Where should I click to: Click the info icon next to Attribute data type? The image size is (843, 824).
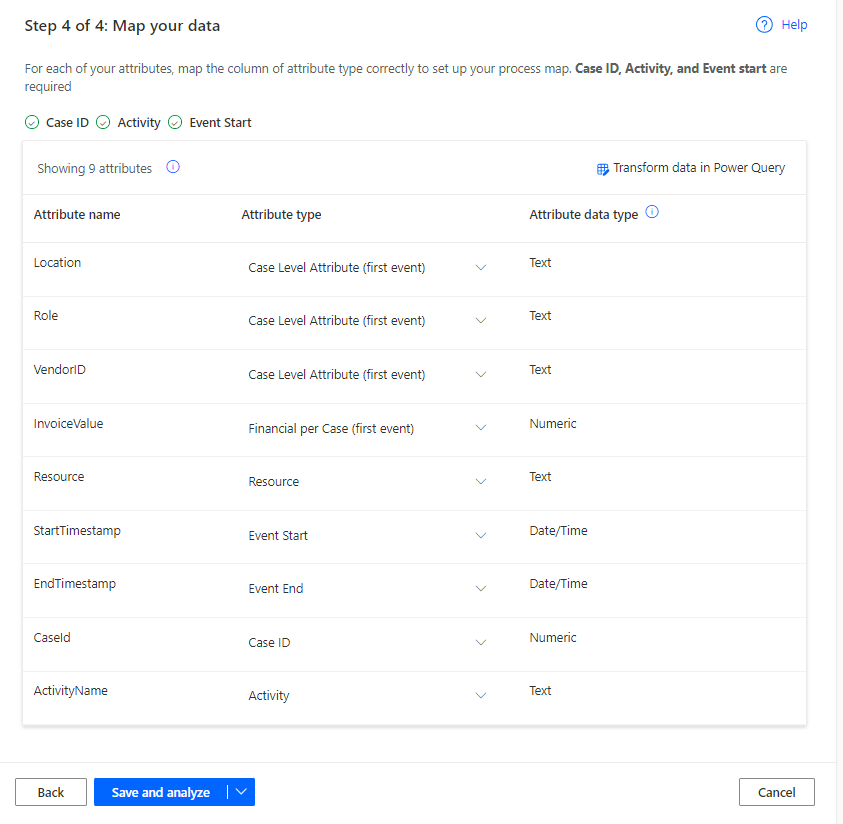click(651, 211)
